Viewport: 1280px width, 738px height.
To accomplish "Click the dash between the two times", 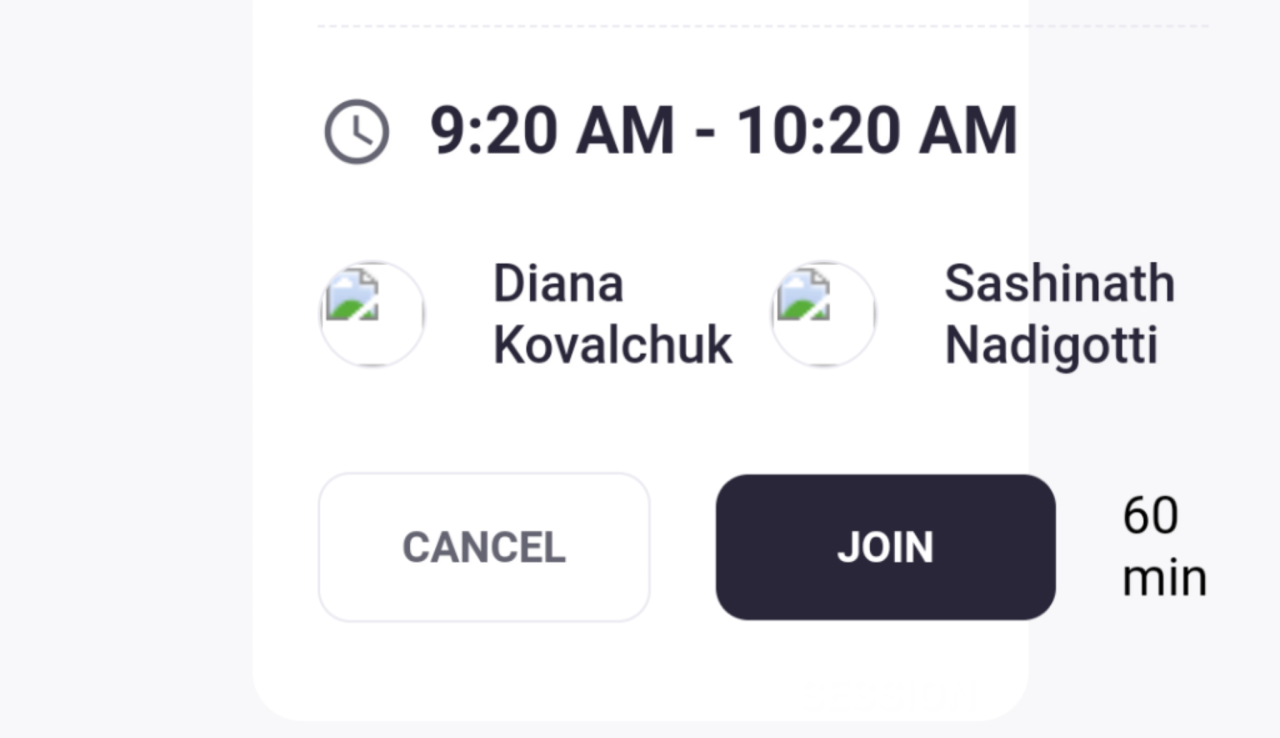I will [705, 133].
